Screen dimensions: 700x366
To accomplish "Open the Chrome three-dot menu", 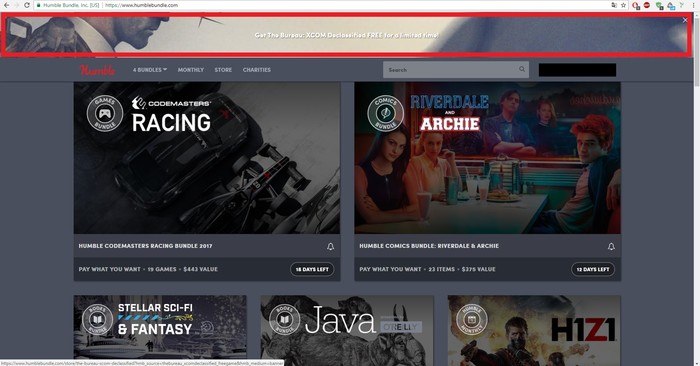I will click(x=694, y=5).
